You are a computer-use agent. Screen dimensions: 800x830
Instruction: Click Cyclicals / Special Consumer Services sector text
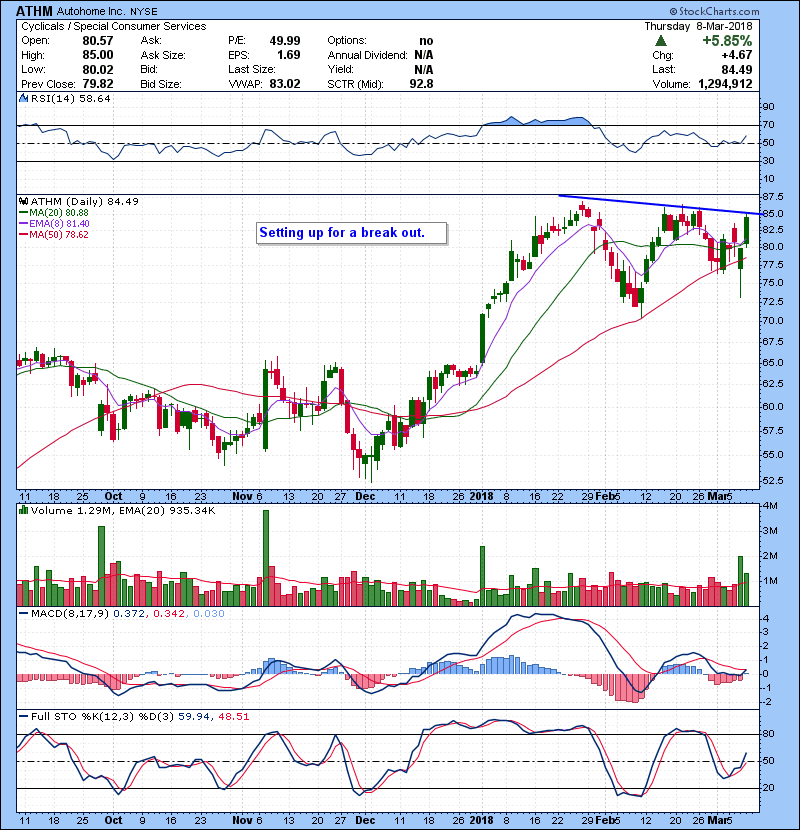pos(114,26)
